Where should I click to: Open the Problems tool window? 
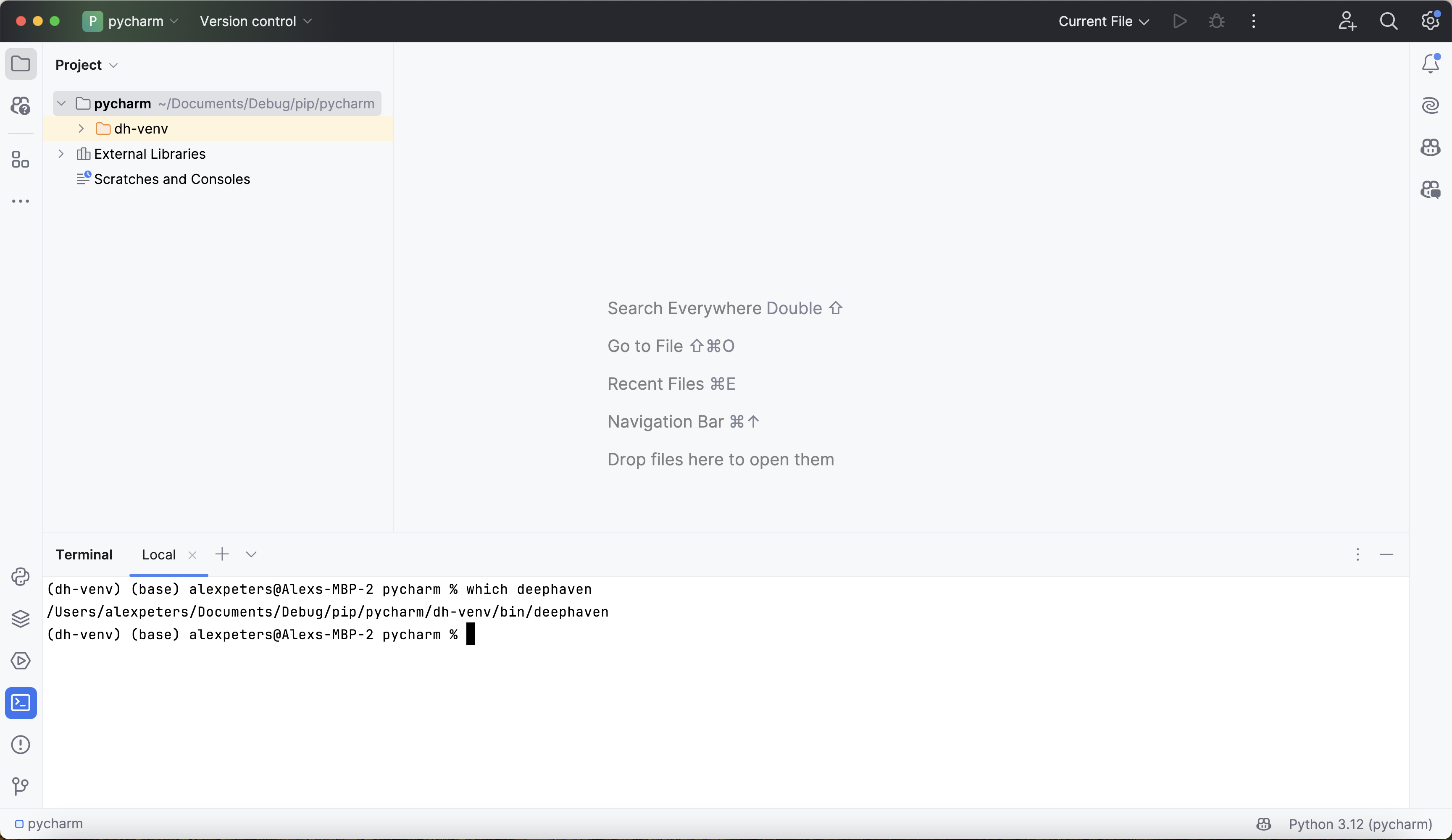pos(21,745)
